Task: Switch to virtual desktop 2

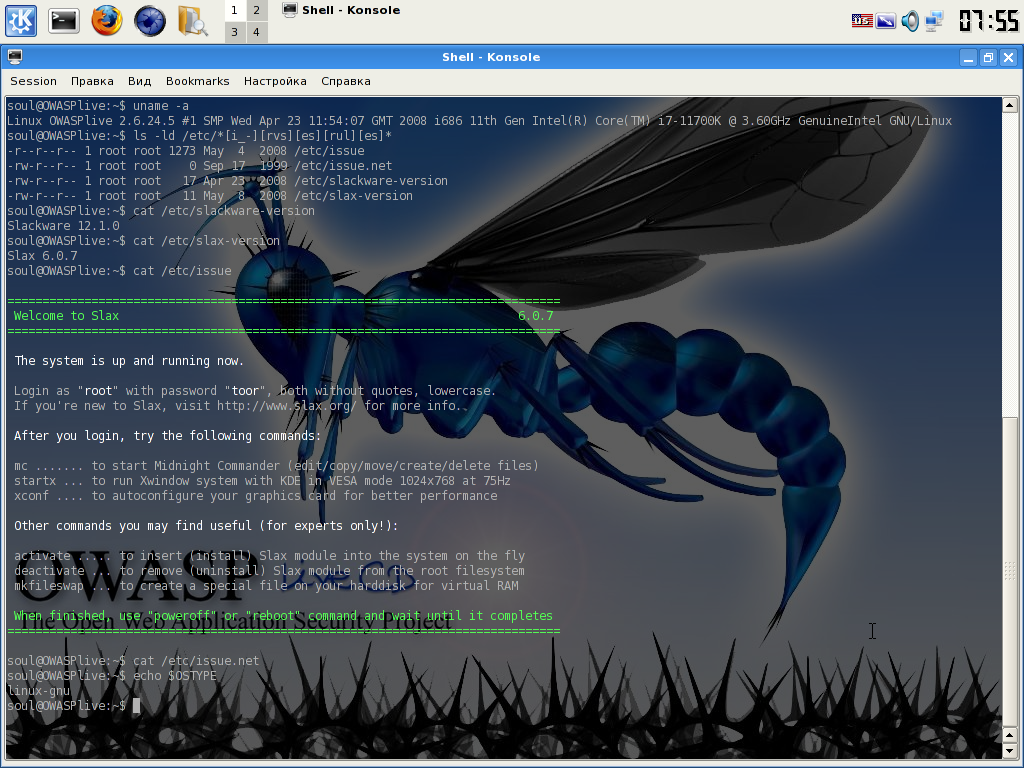Action: pyautogui.click(x=257, y=10)
